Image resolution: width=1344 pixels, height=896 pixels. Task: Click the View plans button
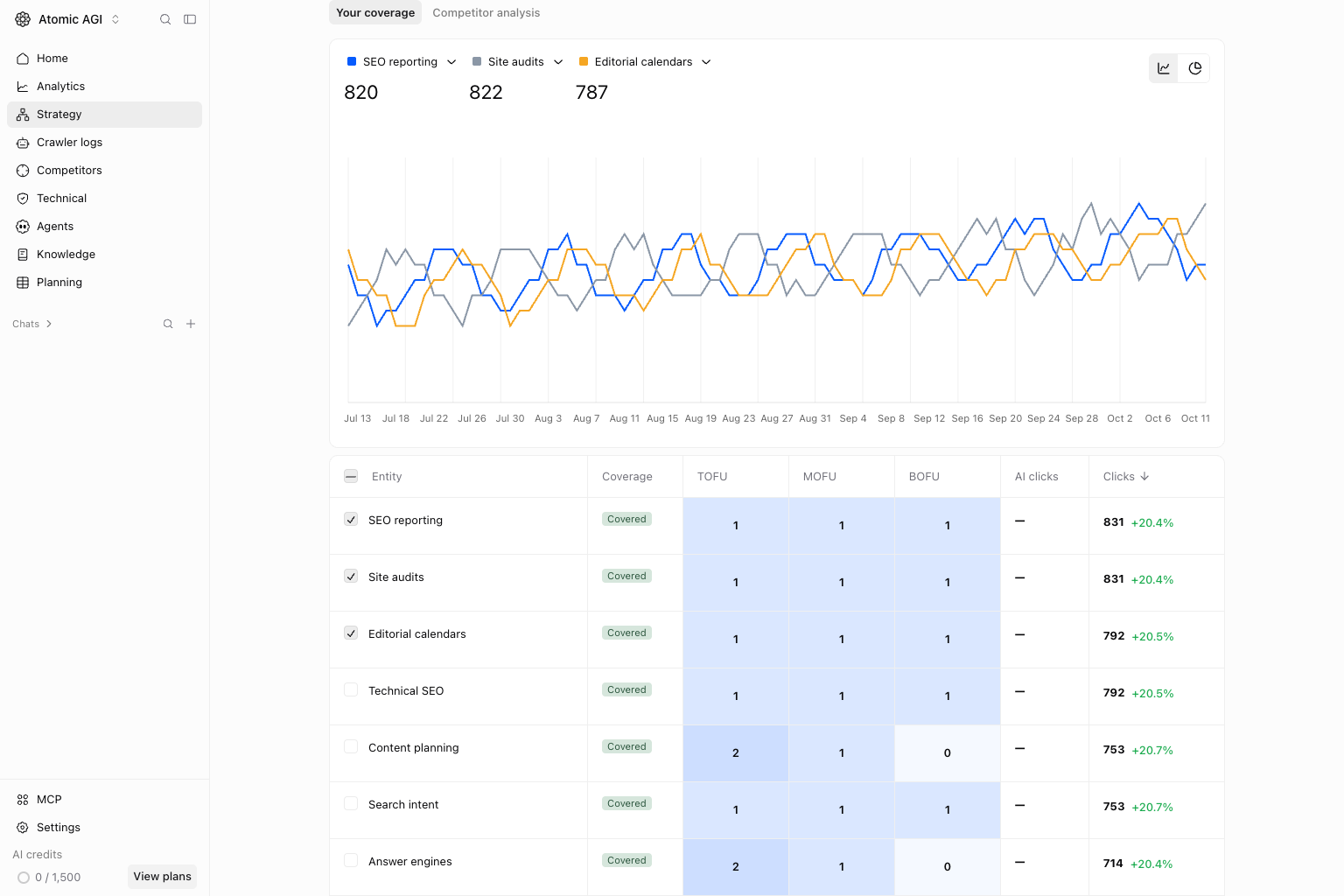point(163,877)
